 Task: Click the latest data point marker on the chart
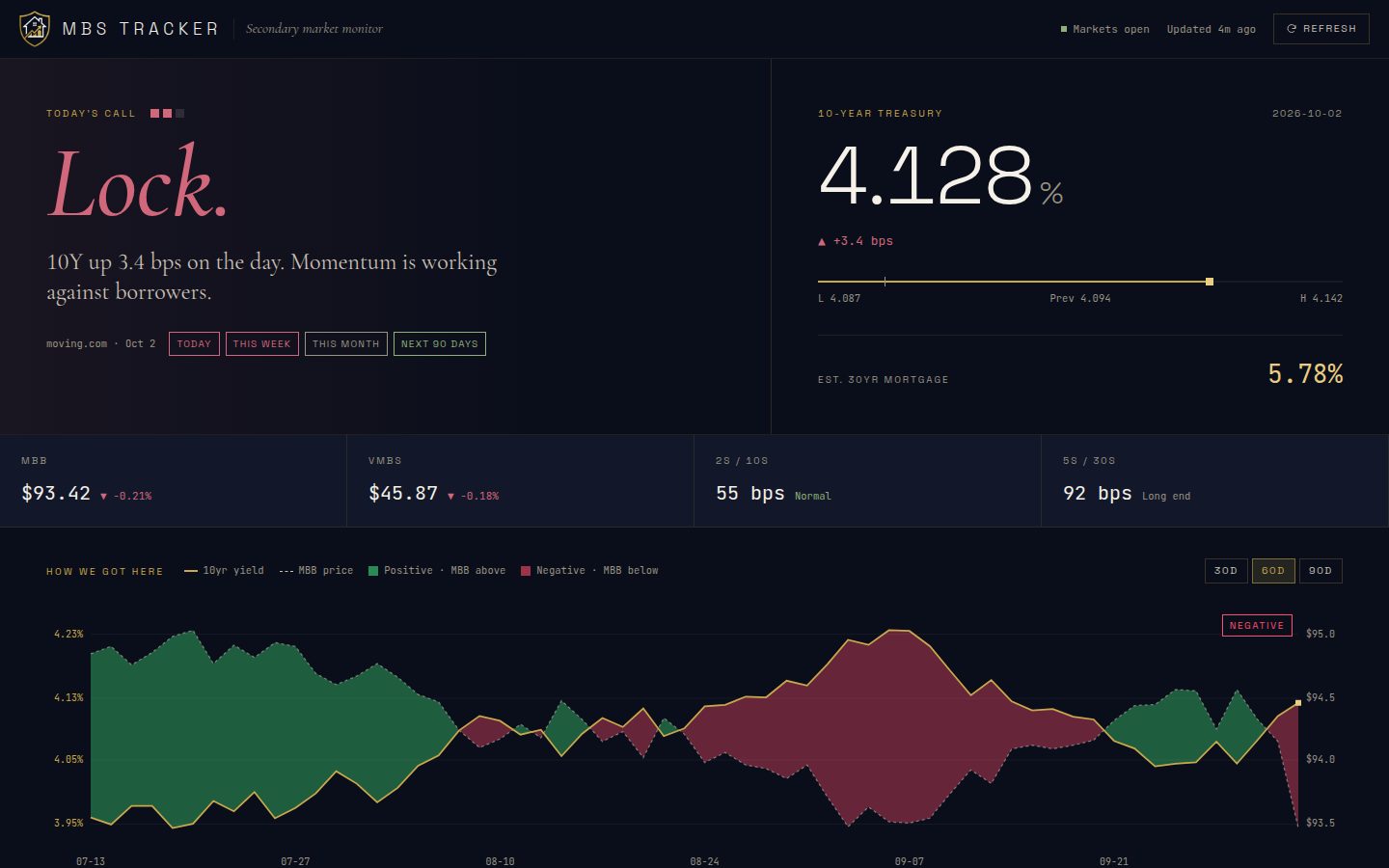pyautogui.click(x=1298, y=703)
